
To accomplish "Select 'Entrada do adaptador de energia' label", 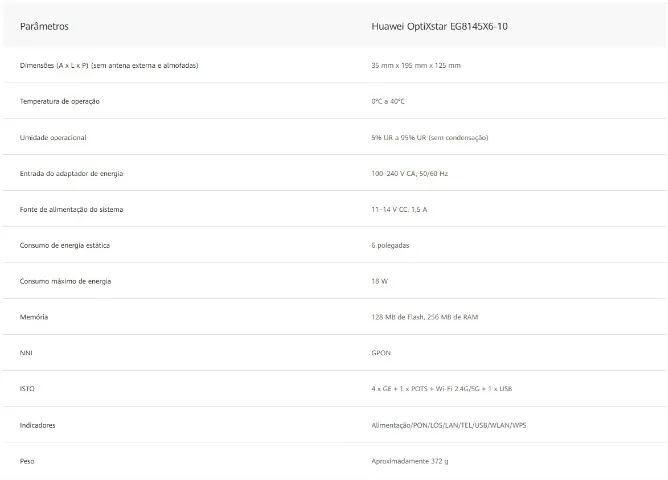I will [x=71, y=173].
